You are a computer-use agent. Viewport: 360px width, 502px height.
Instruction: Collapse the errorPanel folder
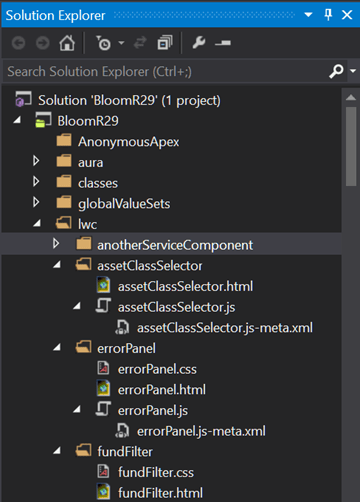click(57, 347)
